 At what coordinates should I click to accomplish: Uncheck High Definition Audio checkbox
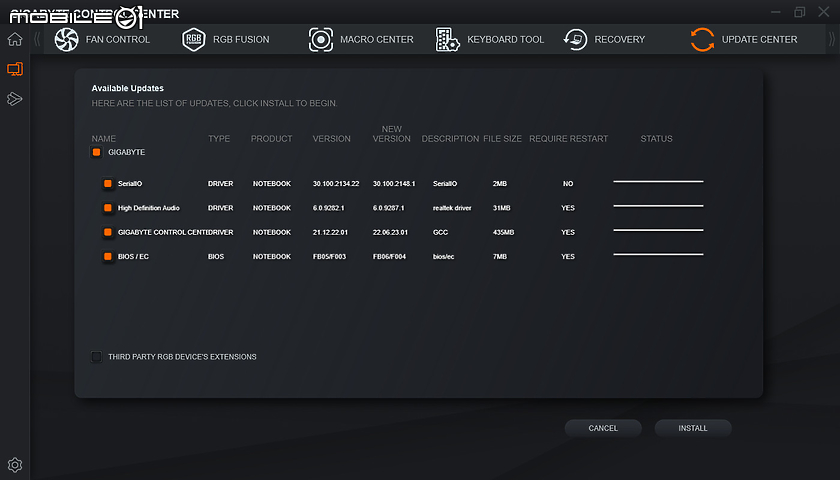coord(108,208)
